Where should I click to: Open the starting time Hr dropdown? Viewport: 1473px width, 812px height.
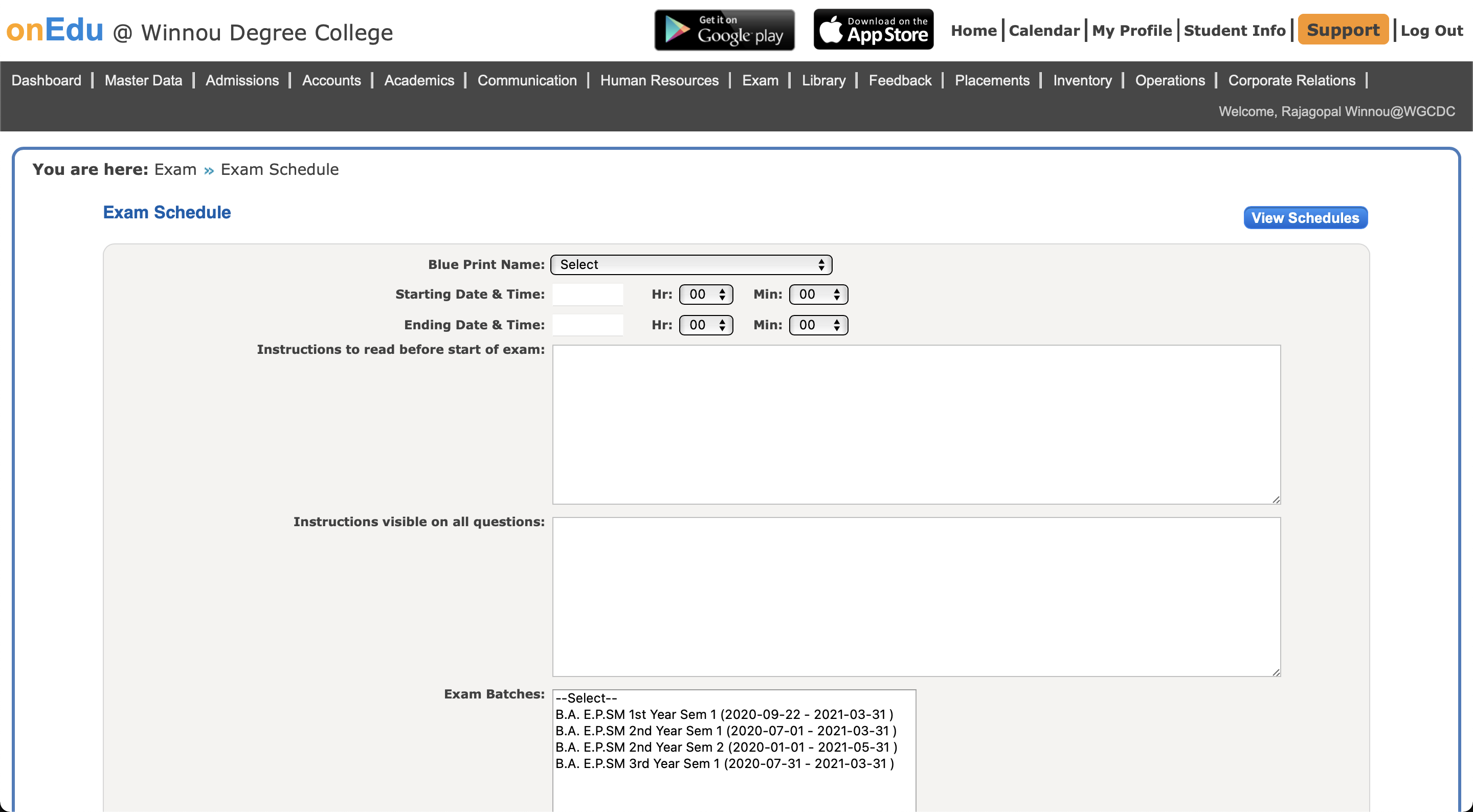[x=706, y=295]
